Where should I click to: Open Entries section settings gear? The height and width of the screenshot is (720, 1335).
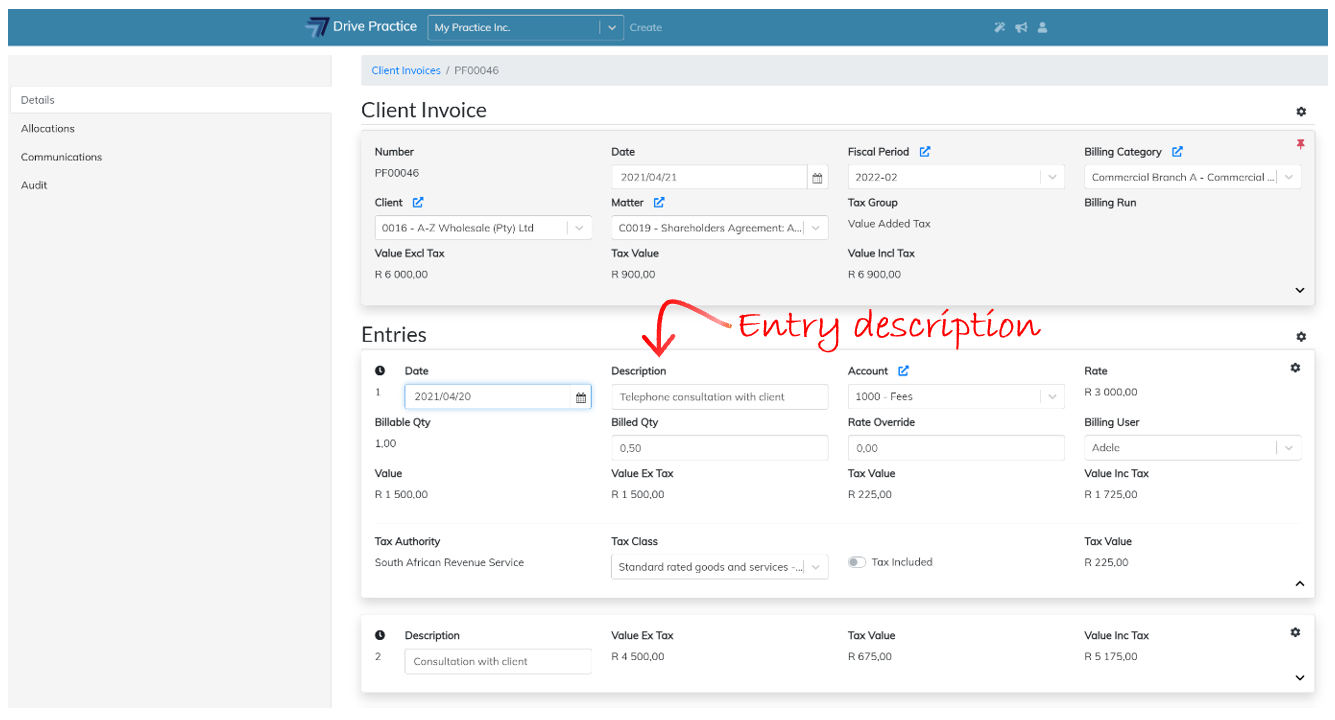click(1300, 337)
